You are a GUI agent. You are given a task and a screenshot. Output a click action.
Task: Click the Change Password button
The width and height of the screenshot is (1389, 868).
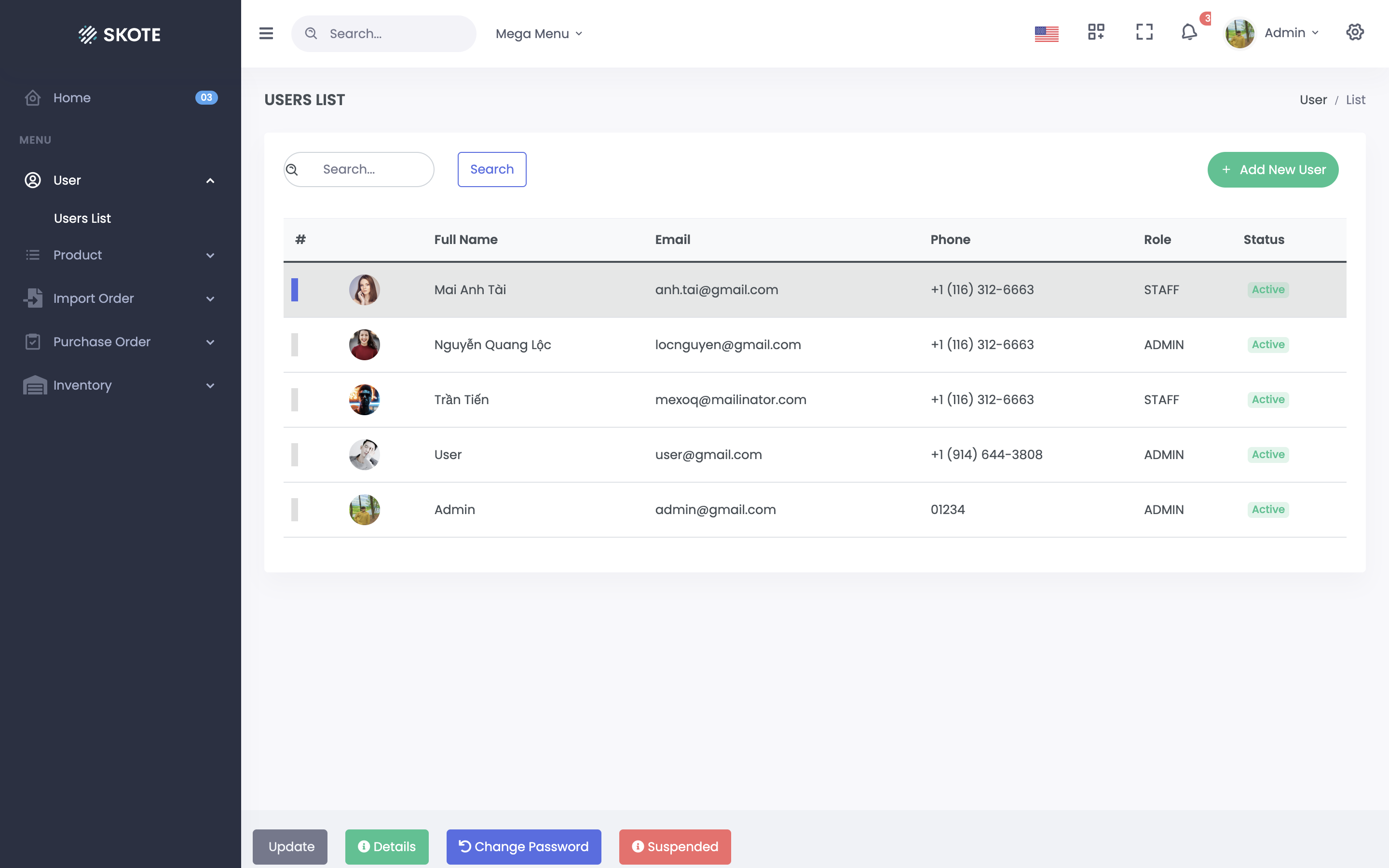[x=523, y=847]
